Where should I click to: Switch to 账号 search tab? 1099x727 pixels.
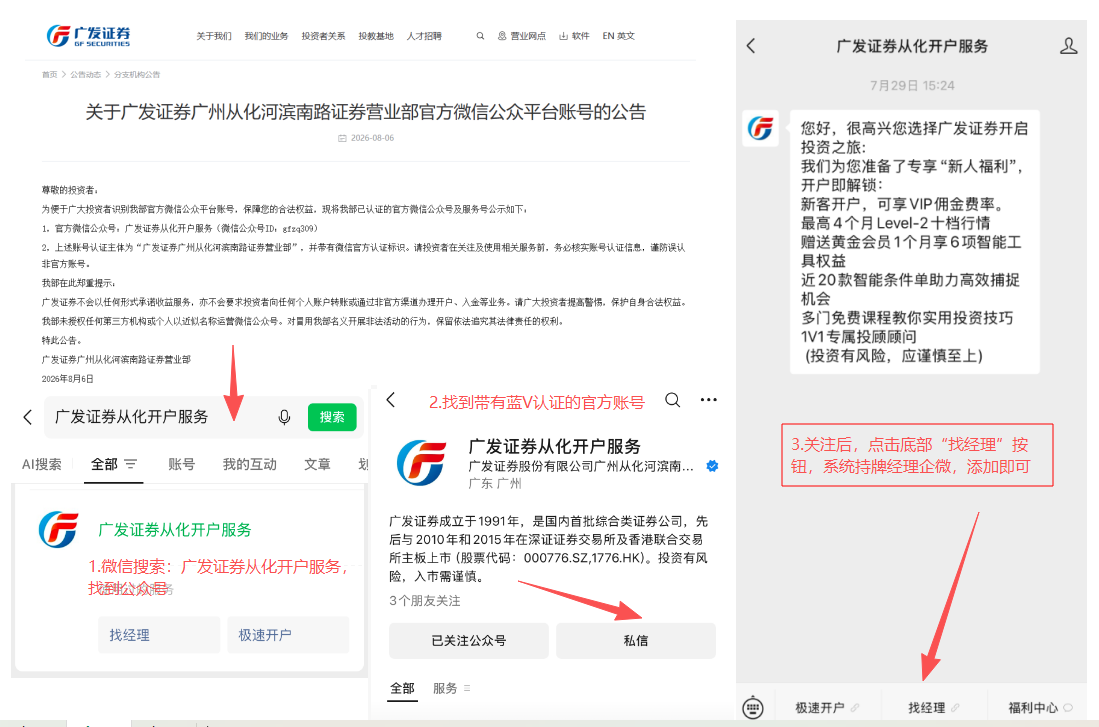point(182,464)
